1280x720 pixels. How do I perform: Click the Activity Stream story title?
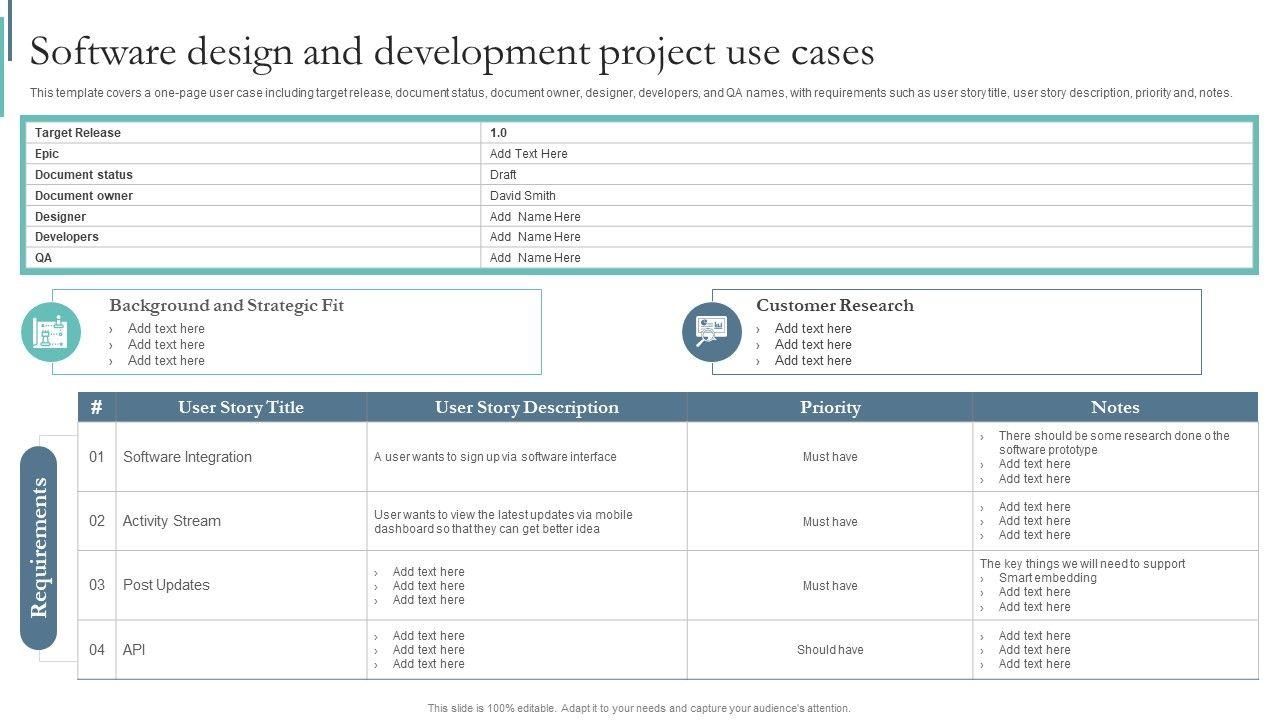pyautogui.click(x=171, y=521)
